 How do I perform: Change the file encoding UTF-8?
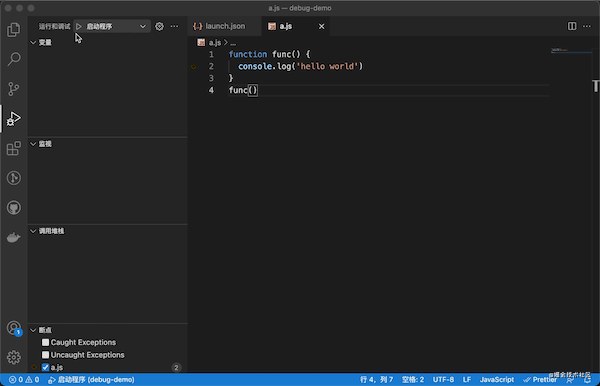coord(443,379)
